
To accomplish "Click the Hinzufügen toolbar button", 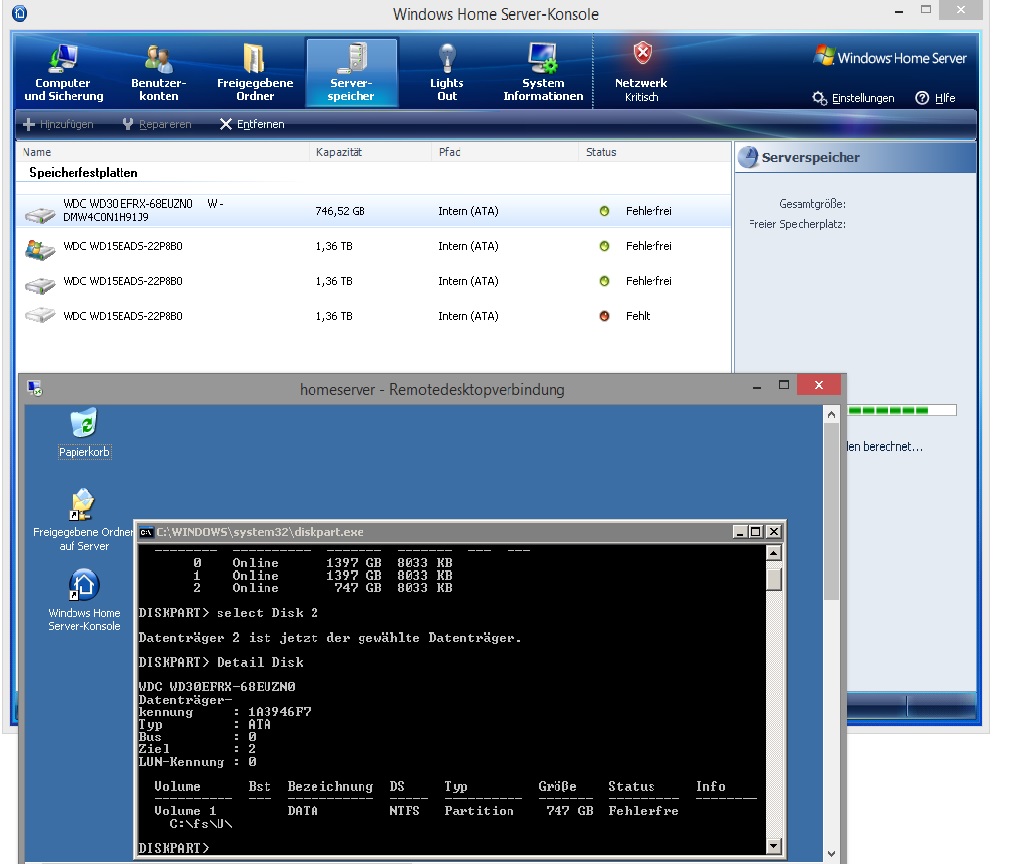I will click(58, 124).
